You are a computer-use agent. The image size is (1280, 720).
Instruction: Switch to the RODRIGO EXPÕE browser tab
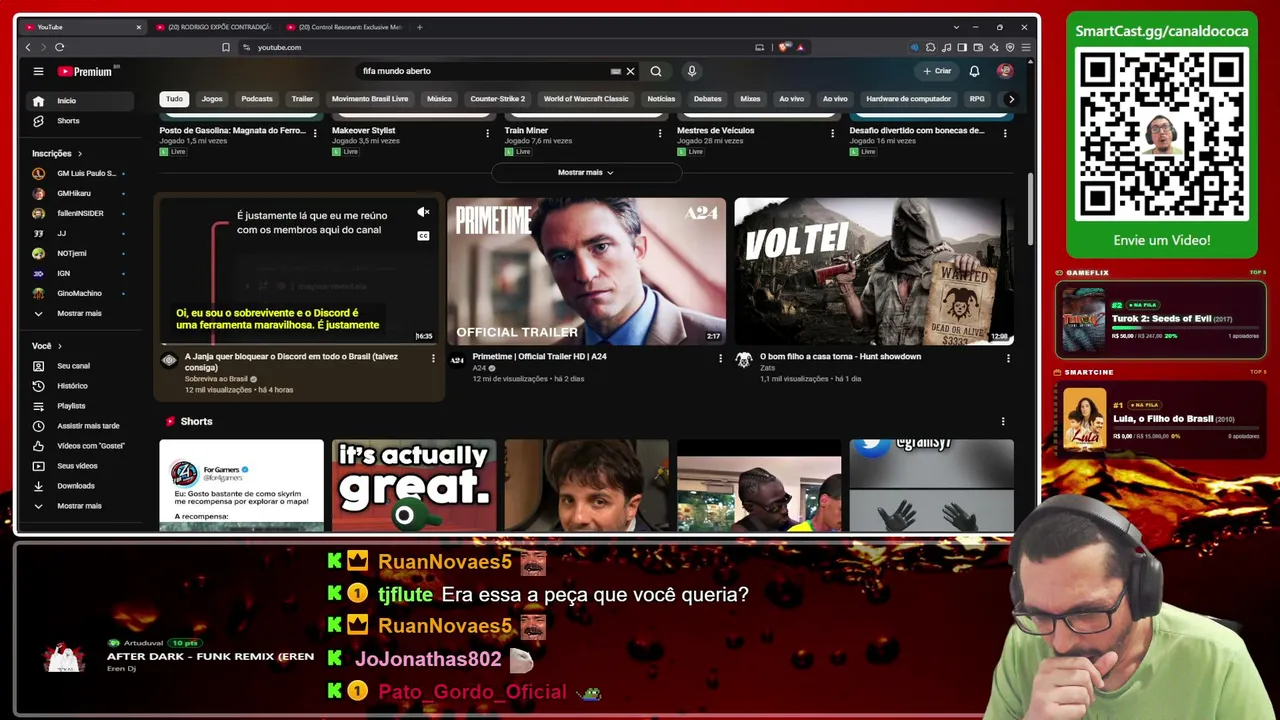pos(212,27)
